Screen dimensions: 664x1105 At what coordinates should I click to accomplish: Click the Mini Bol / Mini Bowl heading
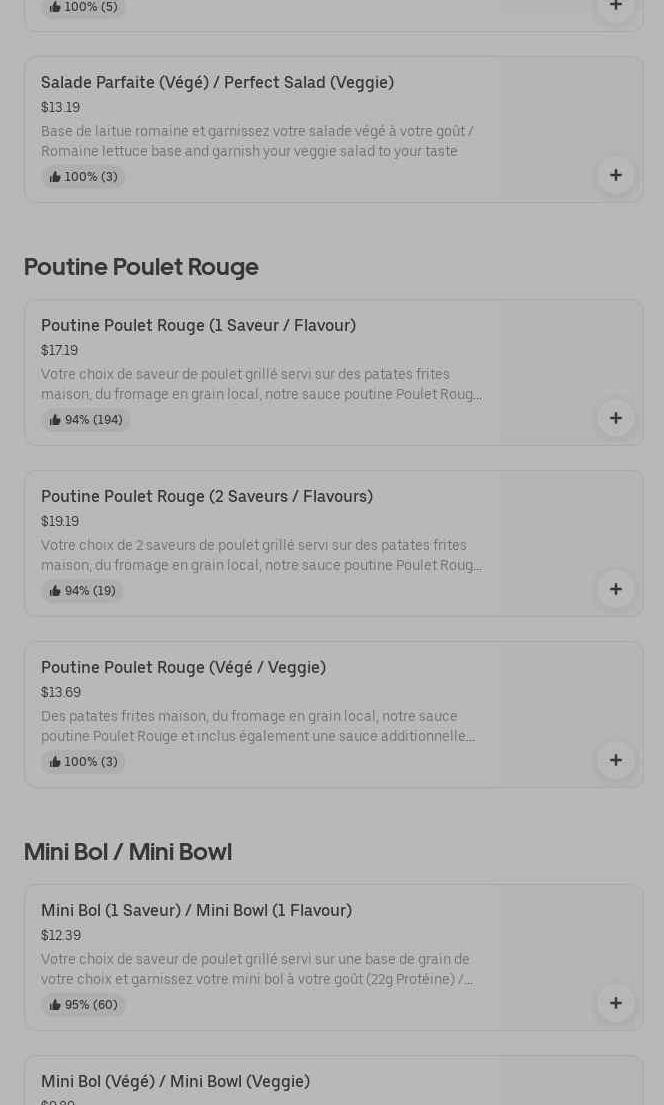click(128, 852)
